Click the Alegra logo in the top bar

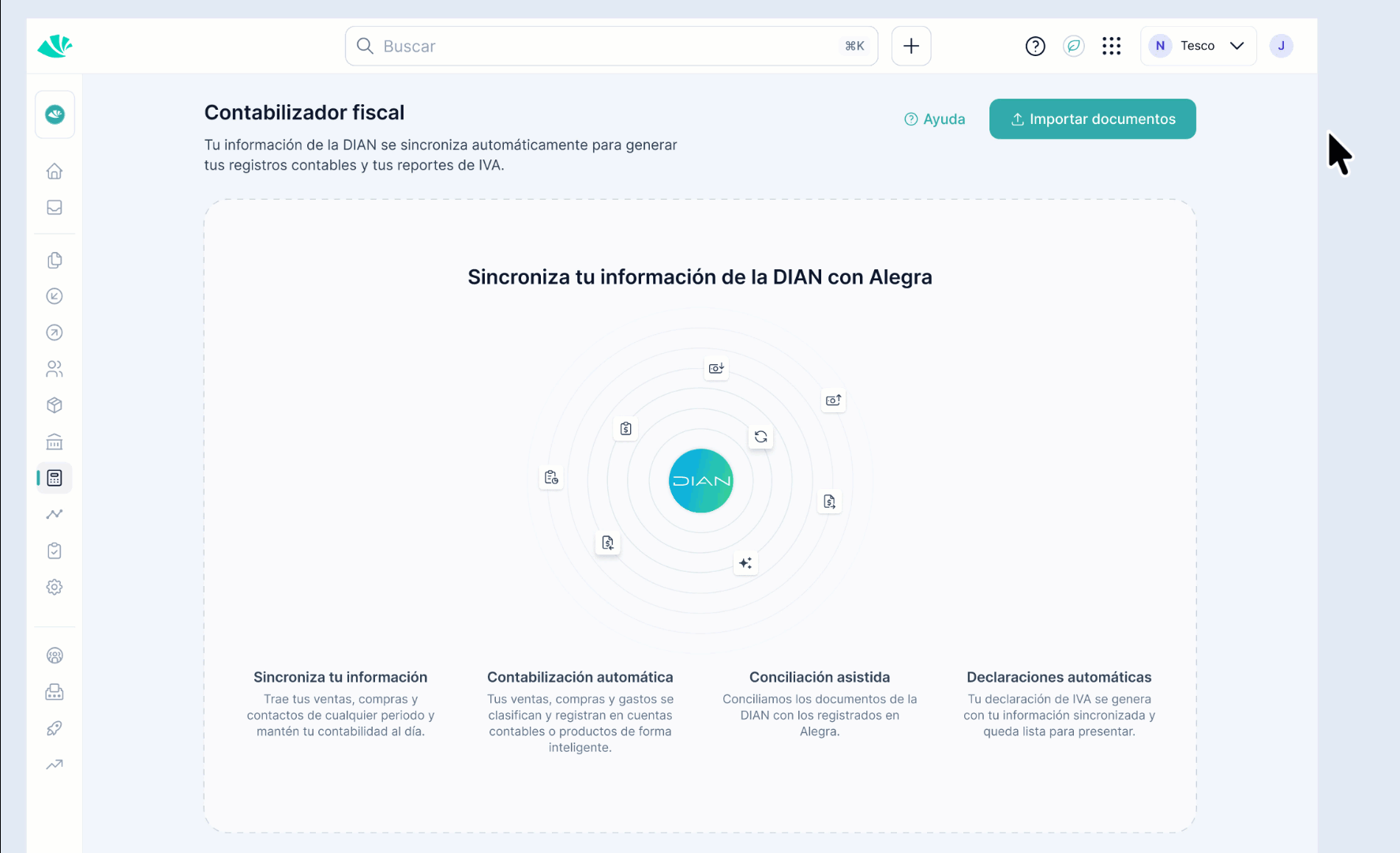(54, 46)
